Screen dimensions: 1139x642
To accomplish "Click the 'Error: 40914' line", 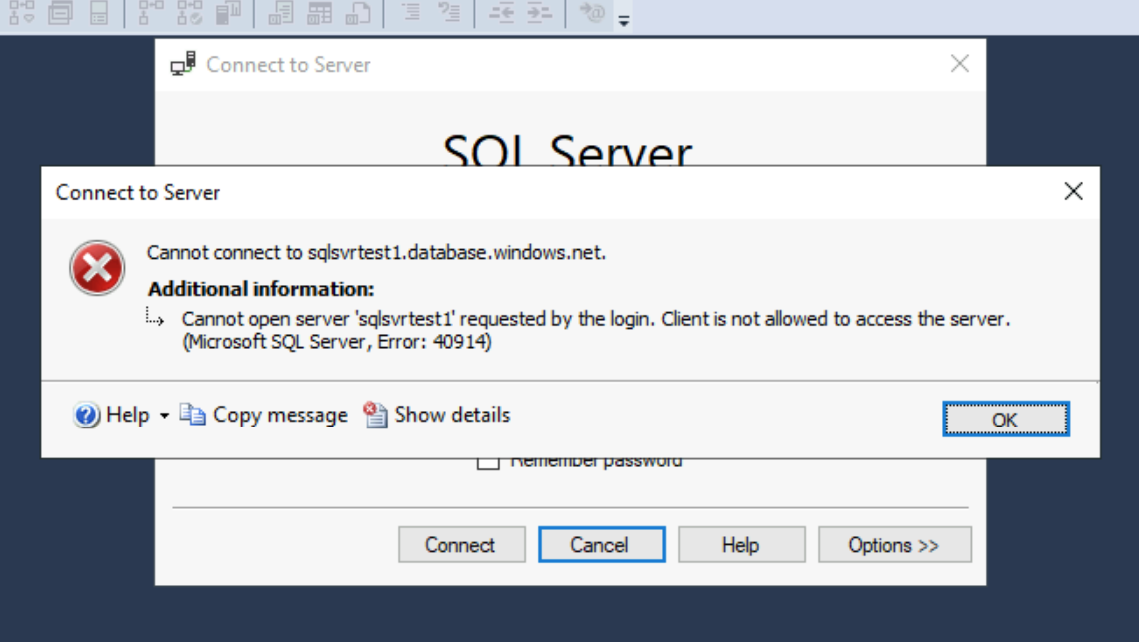I will pos(336,341).
